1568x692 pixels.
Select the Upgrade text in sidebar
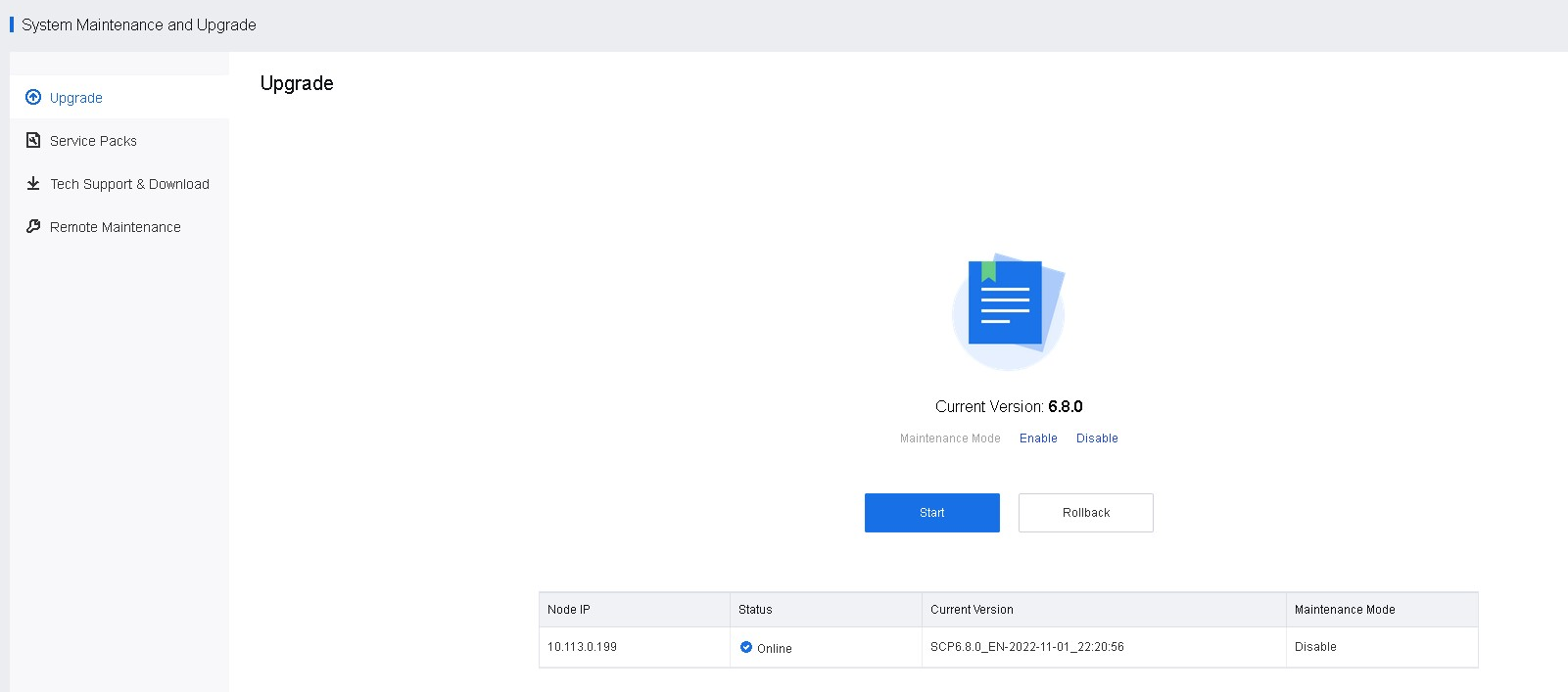[76, 98]
